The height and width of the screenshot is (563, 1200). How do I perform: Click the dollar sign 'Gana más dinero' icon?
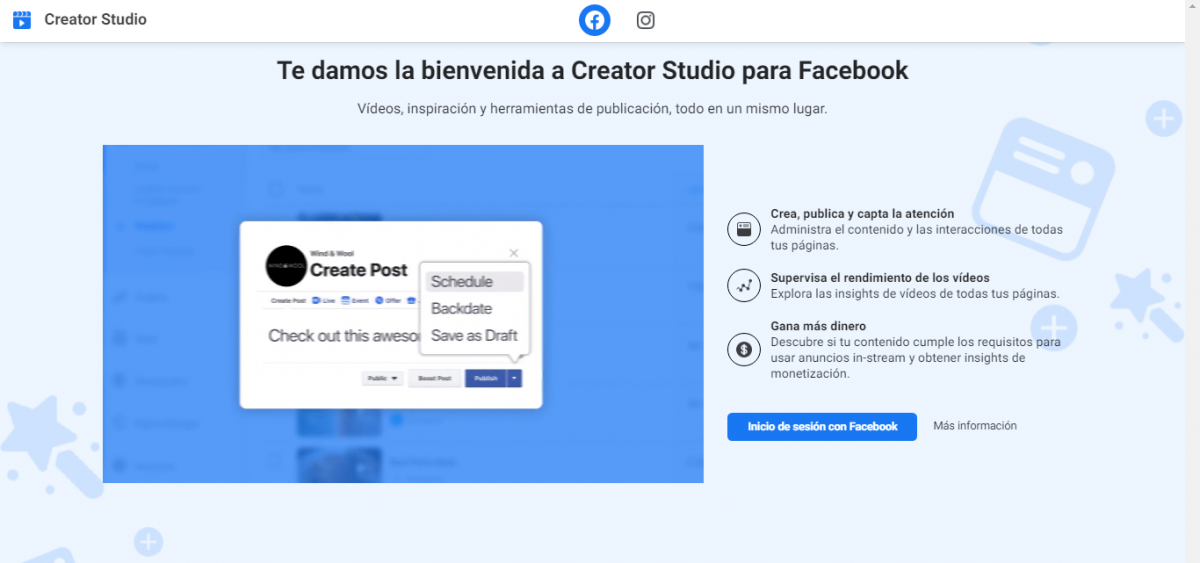pyautogui.click(x=743, y=349)
